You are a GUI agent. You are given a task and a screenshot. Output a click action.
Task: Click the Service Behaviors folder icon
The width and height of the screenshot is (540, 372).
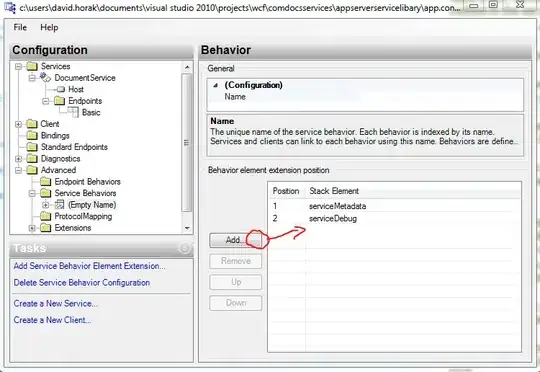45,193
